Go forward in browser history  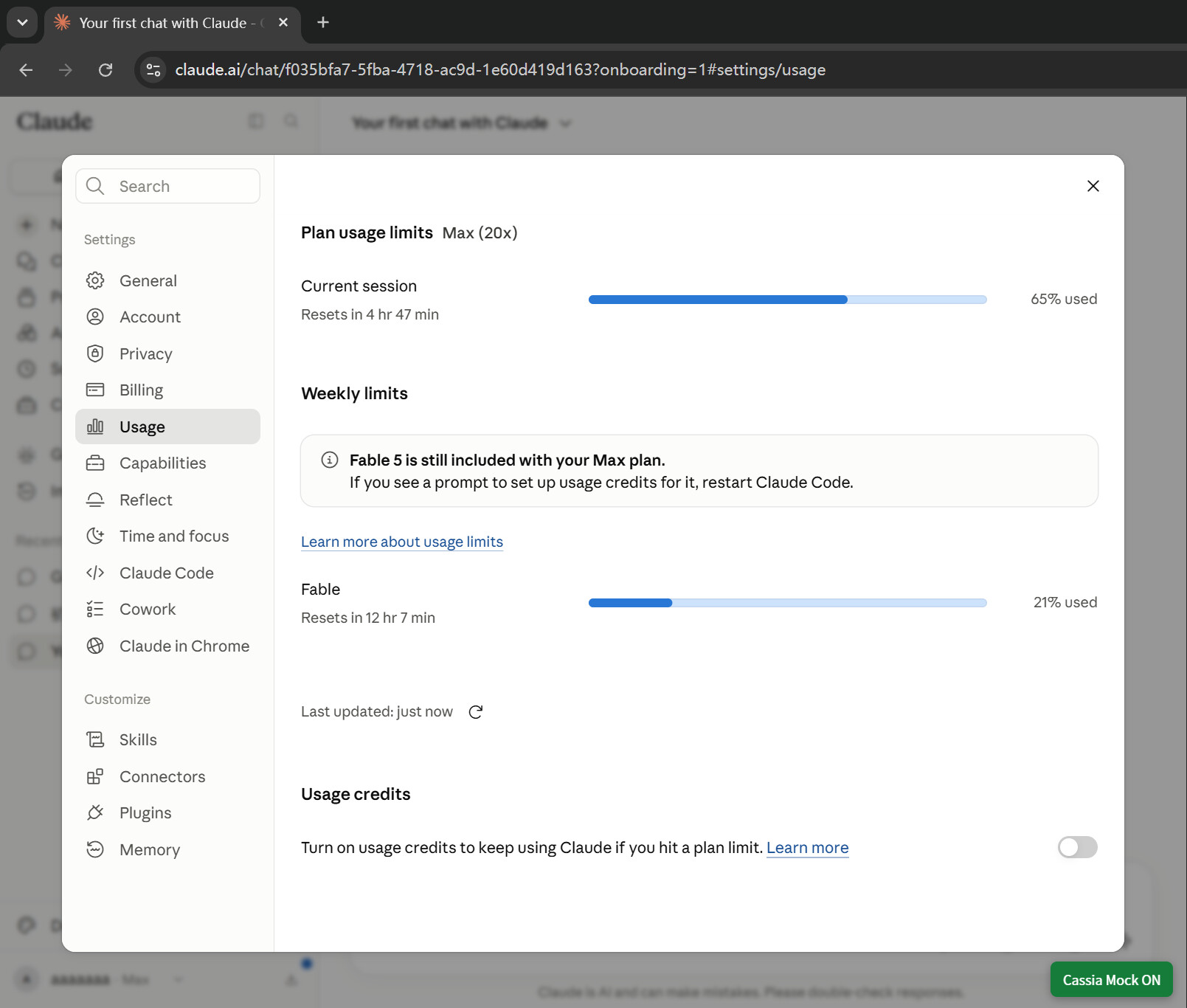tap(66, 69)
